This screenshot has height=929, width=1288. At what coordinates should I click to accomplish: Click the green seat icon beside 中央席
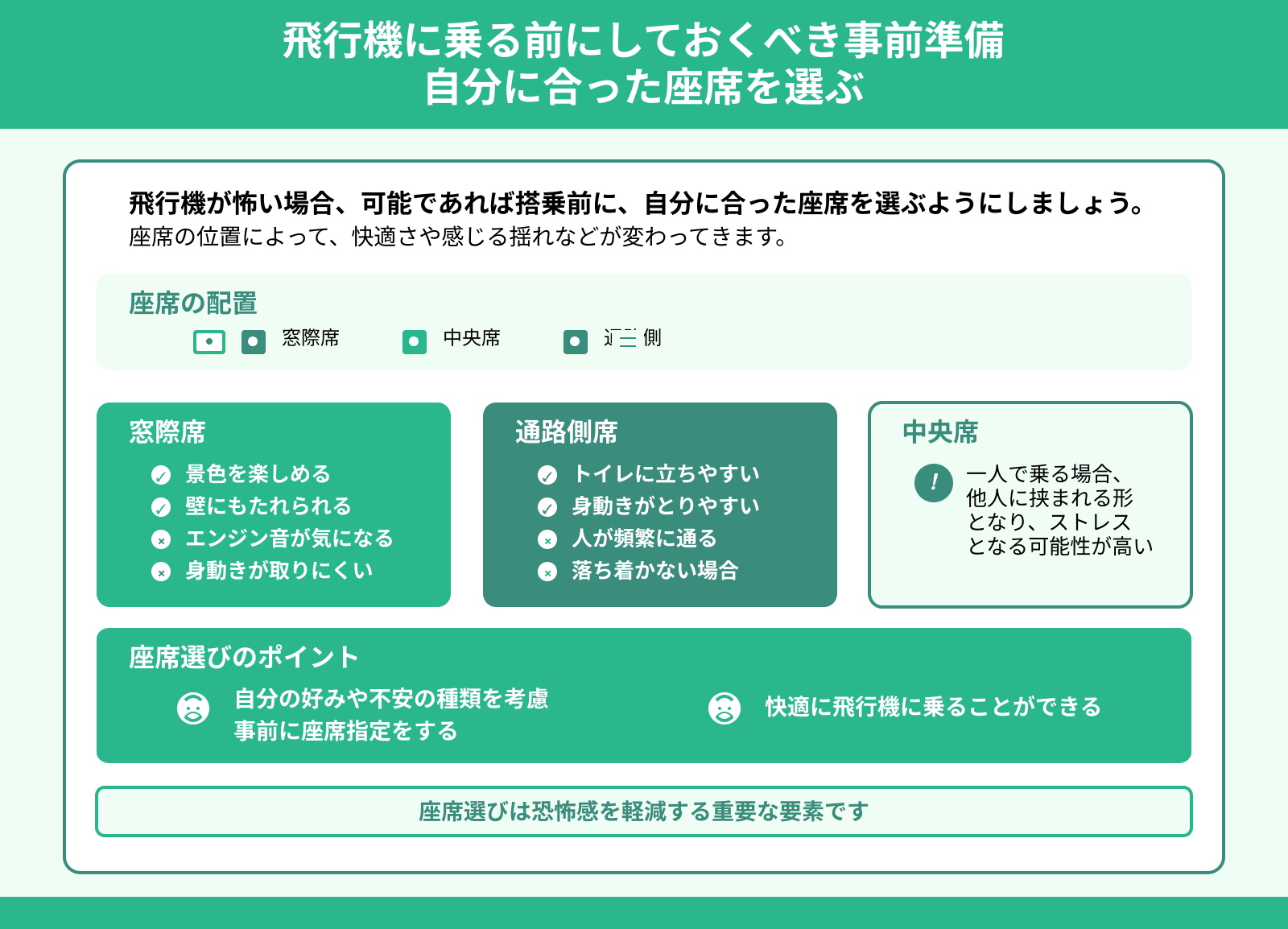415,342
